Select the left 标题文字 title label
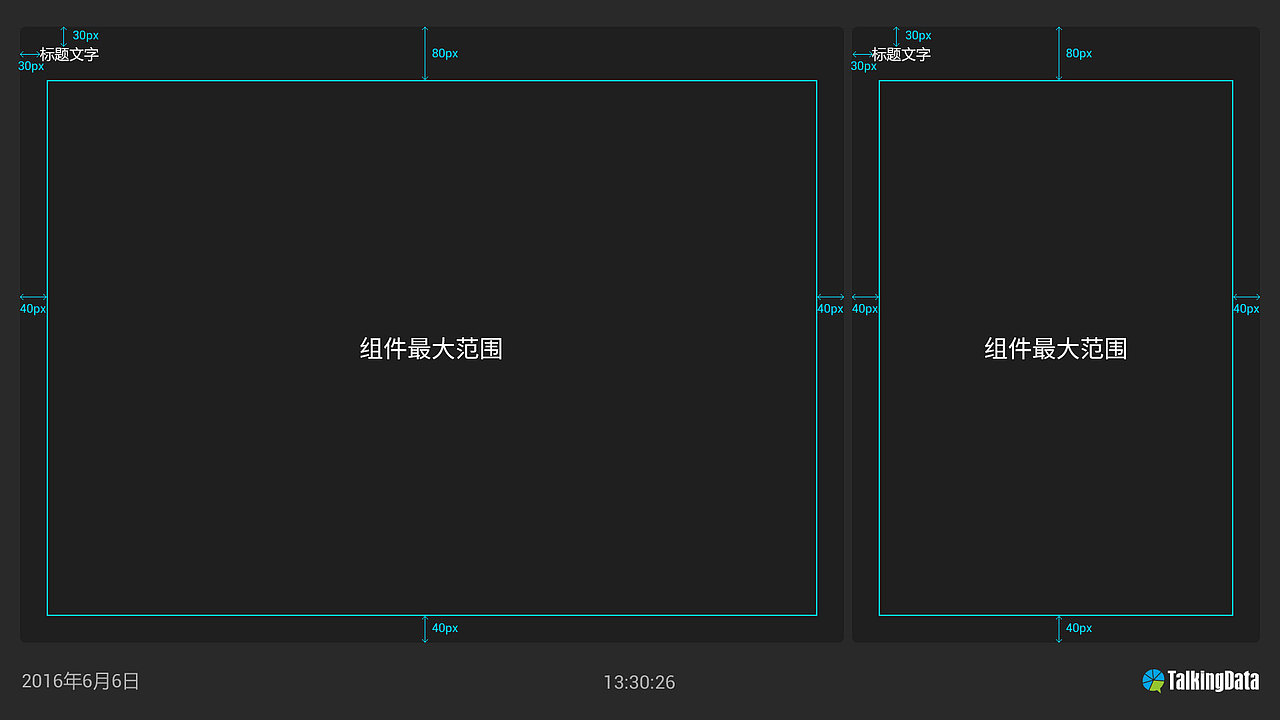The width and height of the screenshot is (1280, 720). pyautogui.click(x=68, y=55)
